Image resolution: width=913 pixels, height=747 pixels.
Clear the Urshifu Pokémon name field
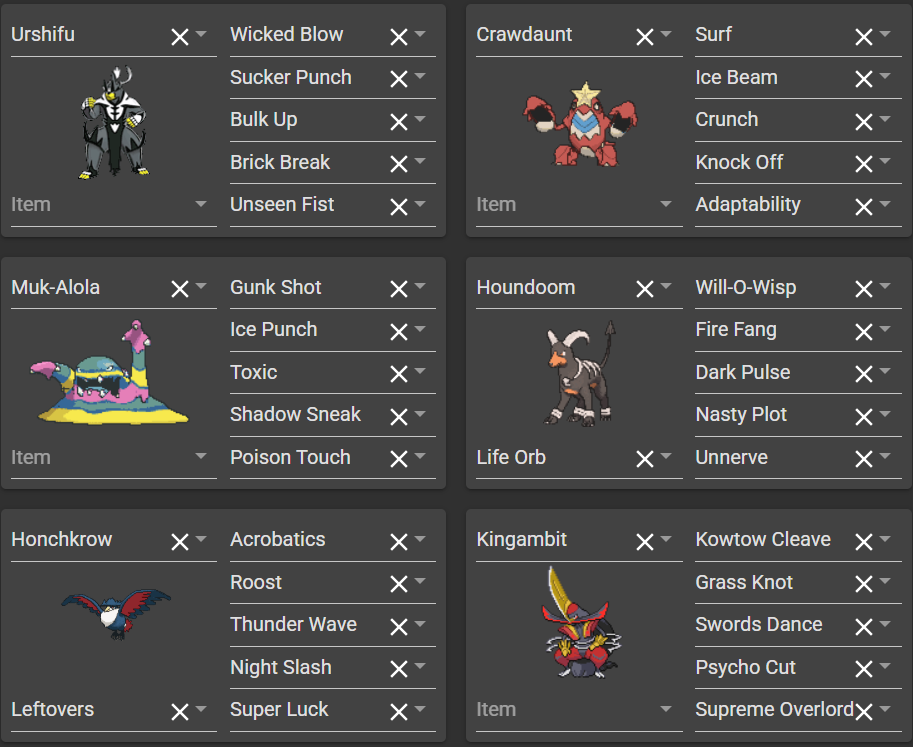180,37
